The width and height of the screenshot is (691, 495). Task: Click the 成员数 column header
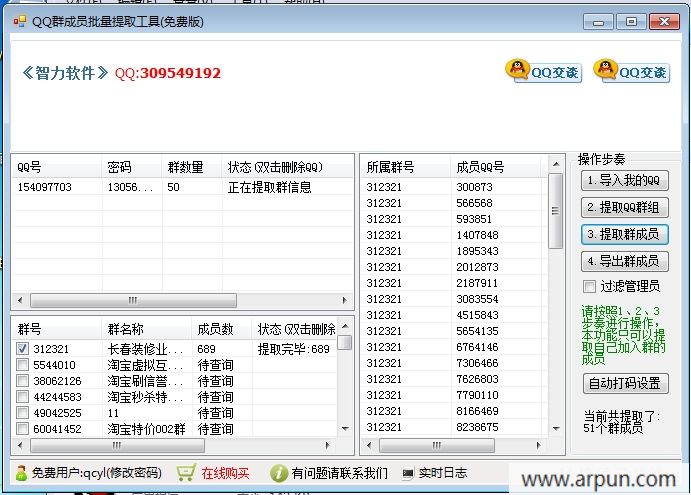pyautogui.click(x=222, y=329)
